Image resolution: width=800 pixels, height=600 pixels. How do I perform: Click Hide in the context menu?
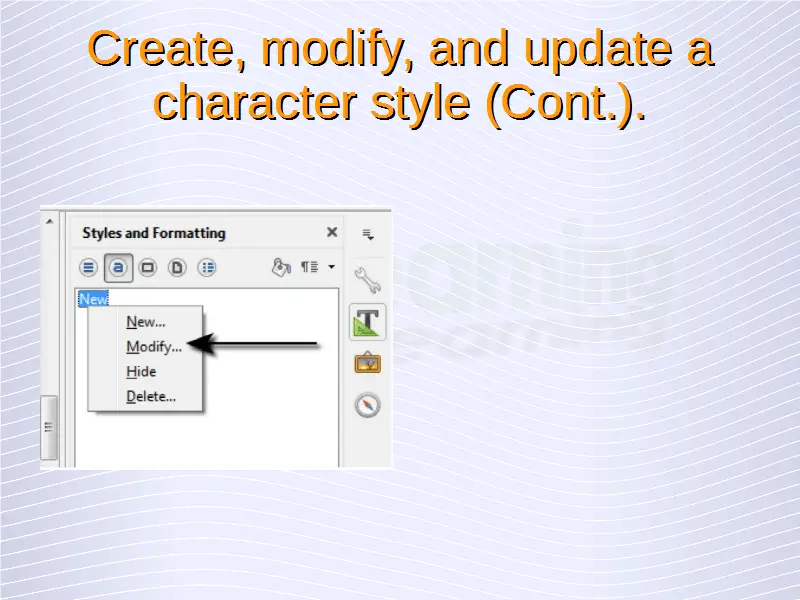pyautogui.click(x=141, y=371)
